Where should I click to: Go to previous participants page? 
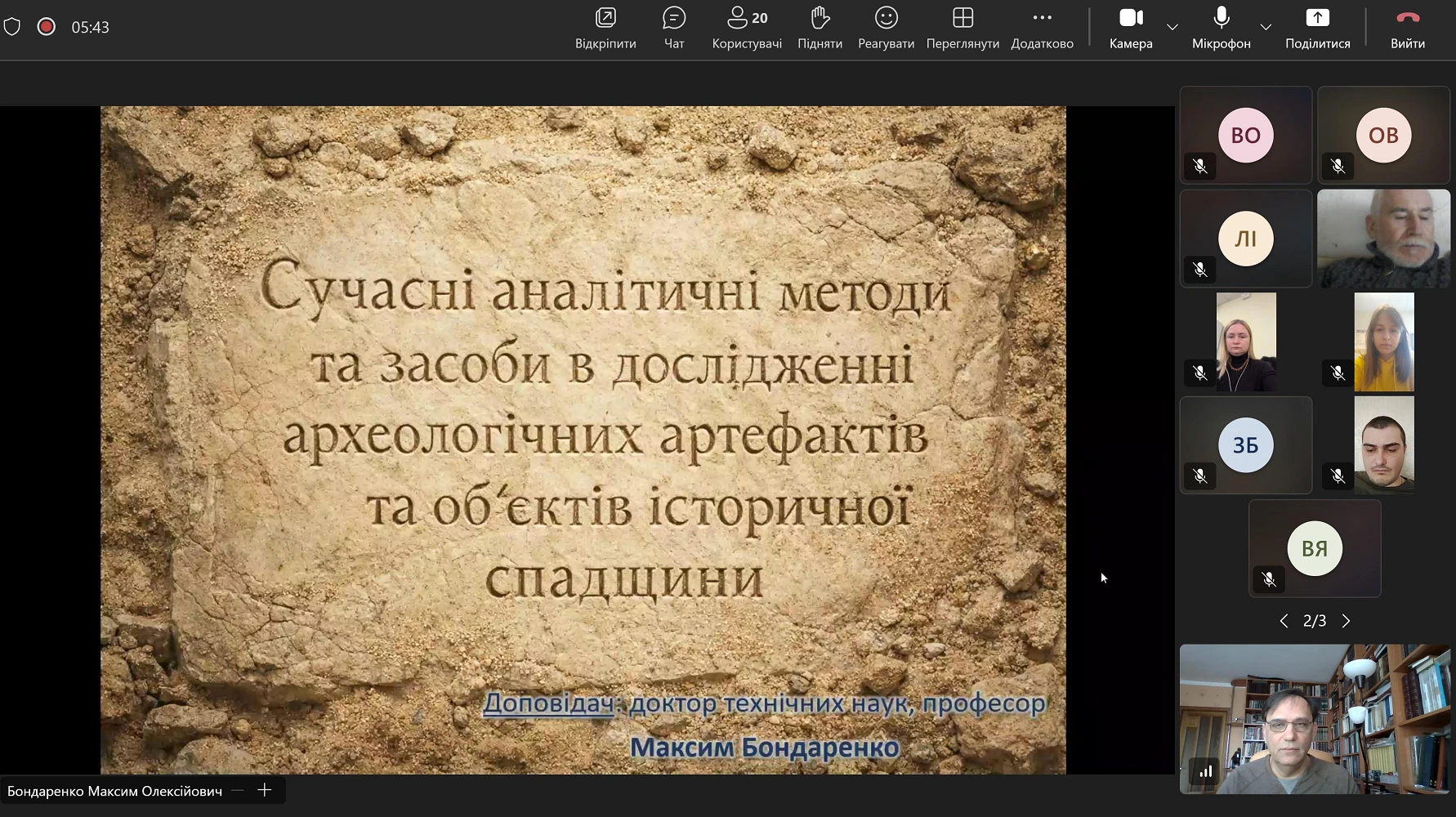tap(1284, 621)
